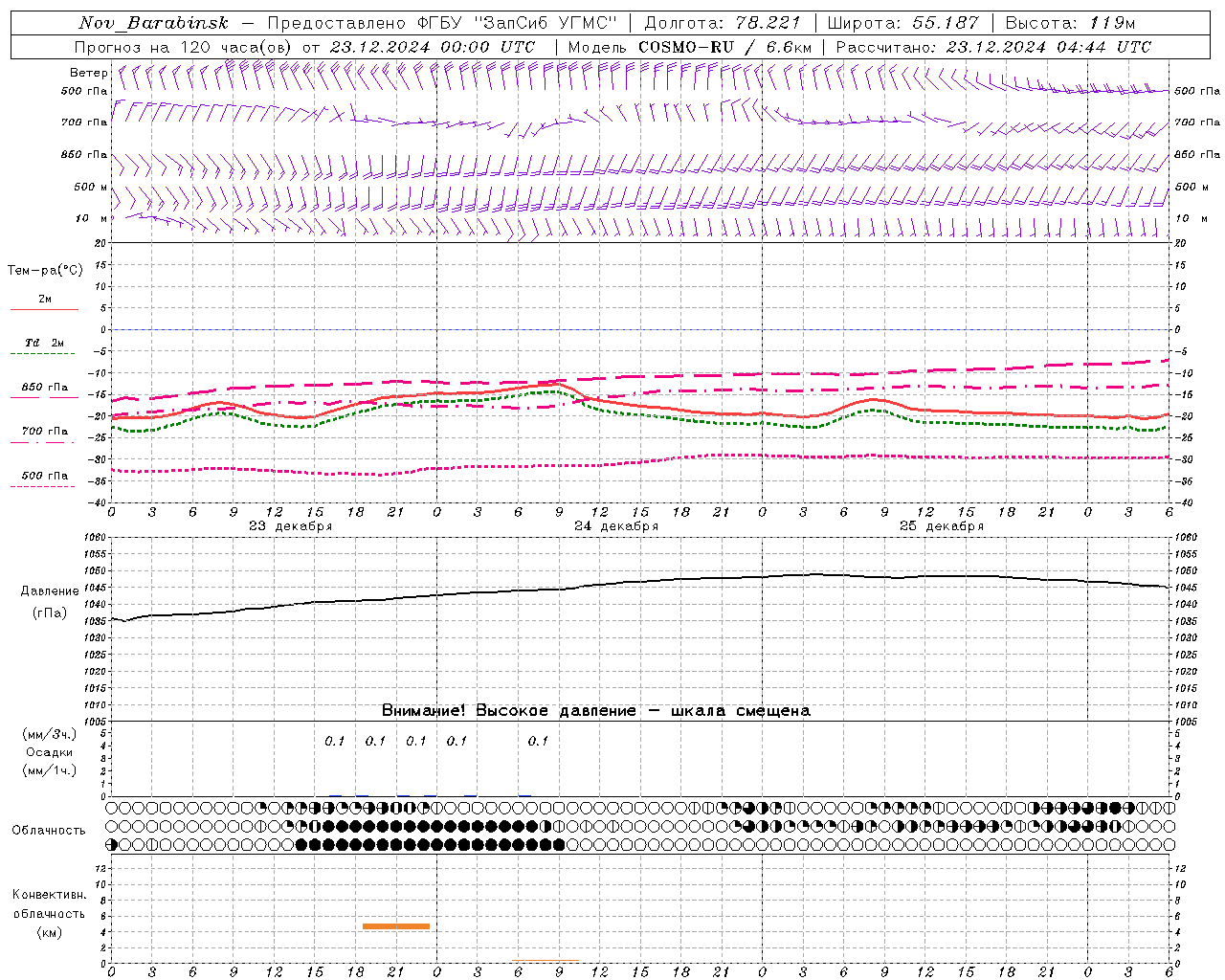Screen dimensions: 1225x980
Task: Select the 'Широта: 55.187' latitude value
Action: click(x=903, y=23)
